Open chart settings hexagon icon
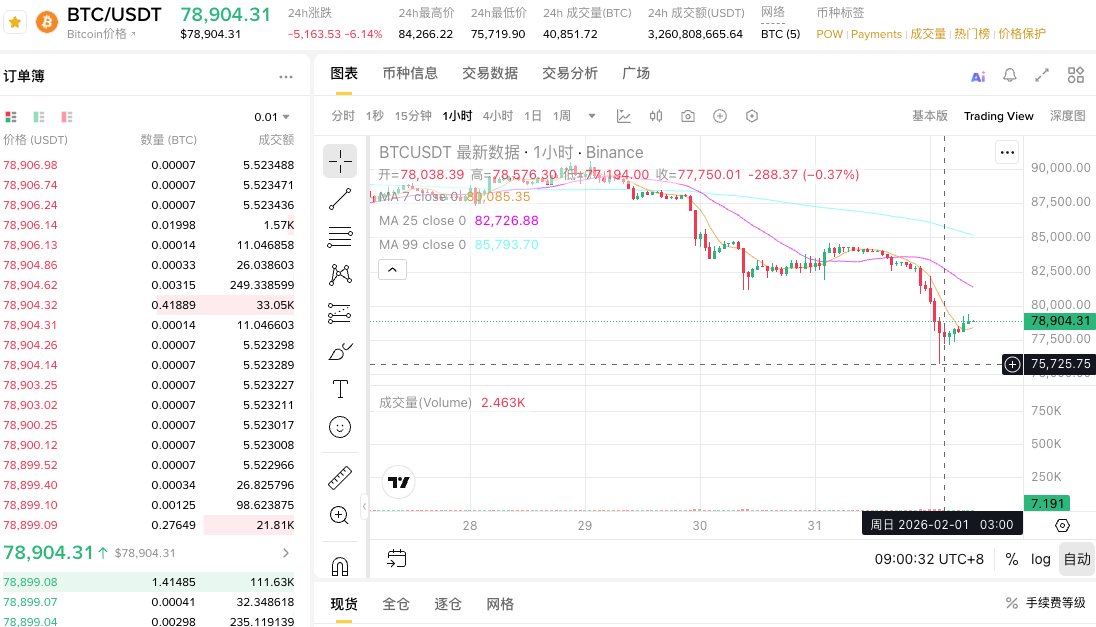The image size is (1096, 627). tap(752, 116)
